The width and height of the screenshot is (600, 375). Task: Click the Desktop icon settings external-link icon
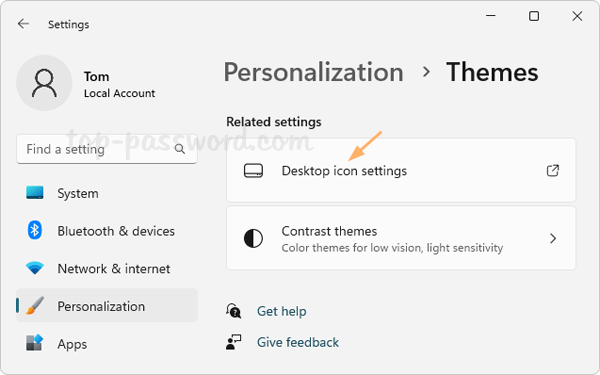pos(553,170)
